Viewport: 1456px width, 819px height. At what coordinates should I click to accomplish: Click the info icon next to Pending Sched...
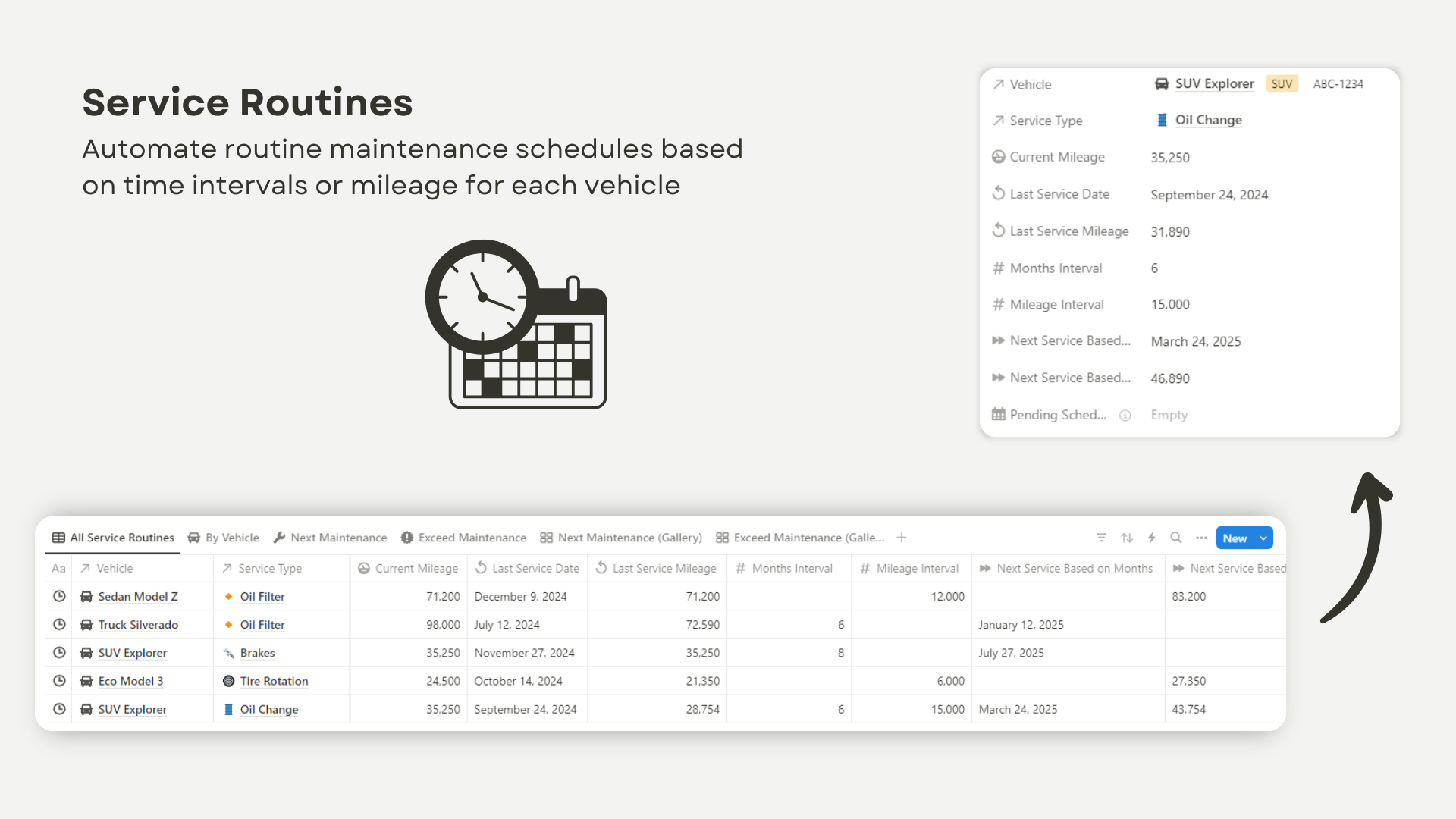[1125, 416]
